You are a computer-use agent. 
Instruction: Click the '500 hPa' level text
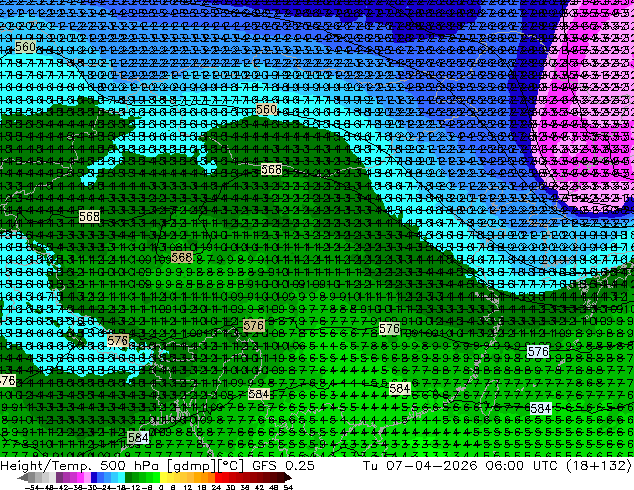coord(131,465)
